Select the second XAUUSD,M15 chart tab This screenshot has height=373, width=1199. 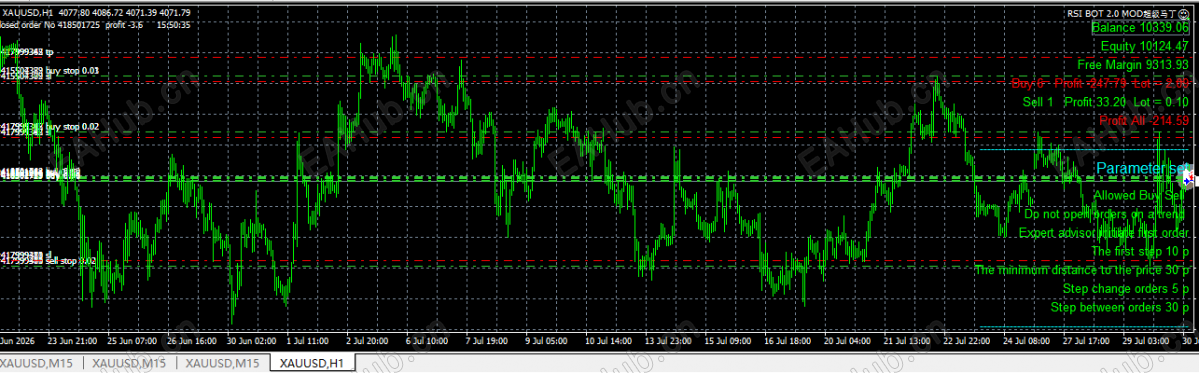click(x=131, y=363)
